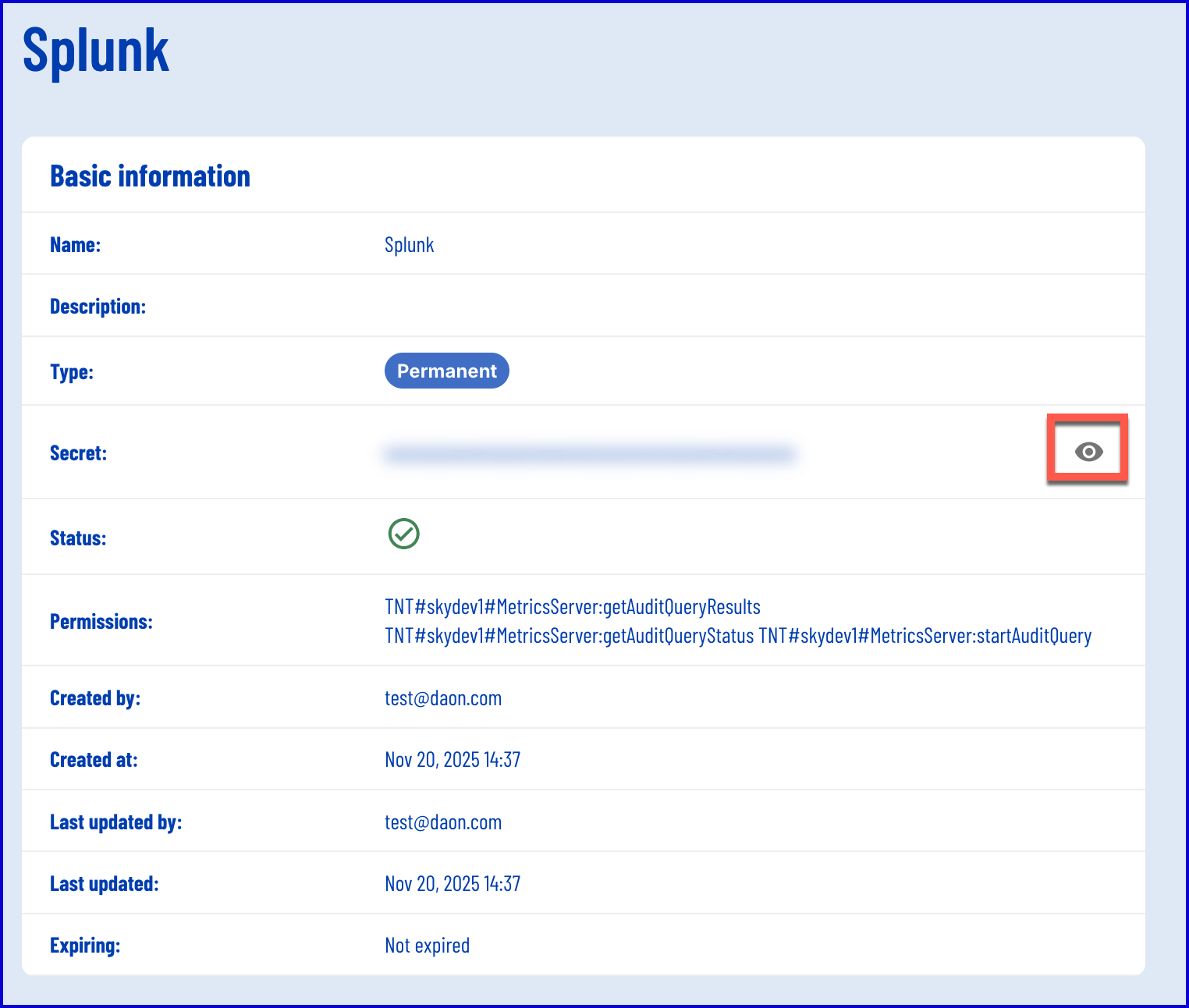Viewport: 1189px width, 1008px height.
Task: Click the getAuditQueryStatus permission text
Action: pyautogui.click(x=570, y=636)
